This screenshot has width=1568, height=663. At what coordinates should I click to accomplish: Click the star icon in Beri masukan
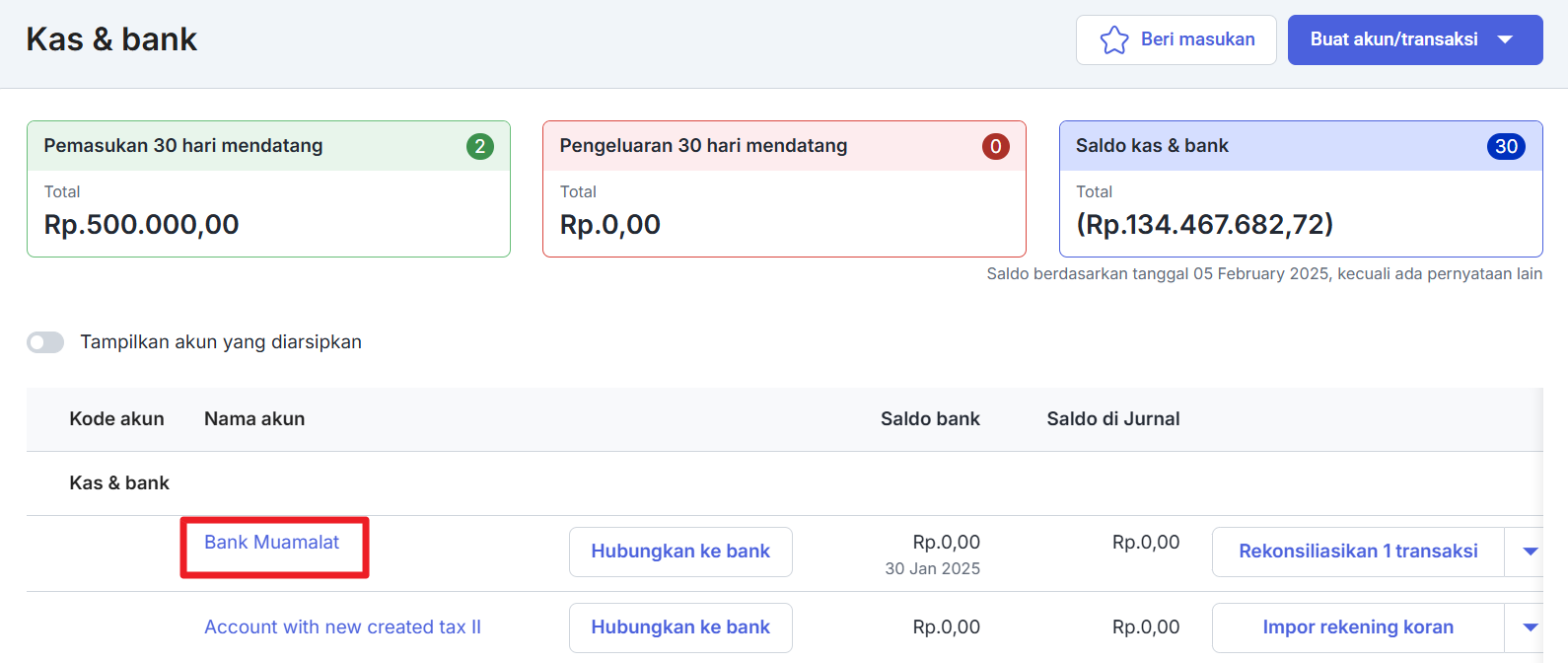1114,39
